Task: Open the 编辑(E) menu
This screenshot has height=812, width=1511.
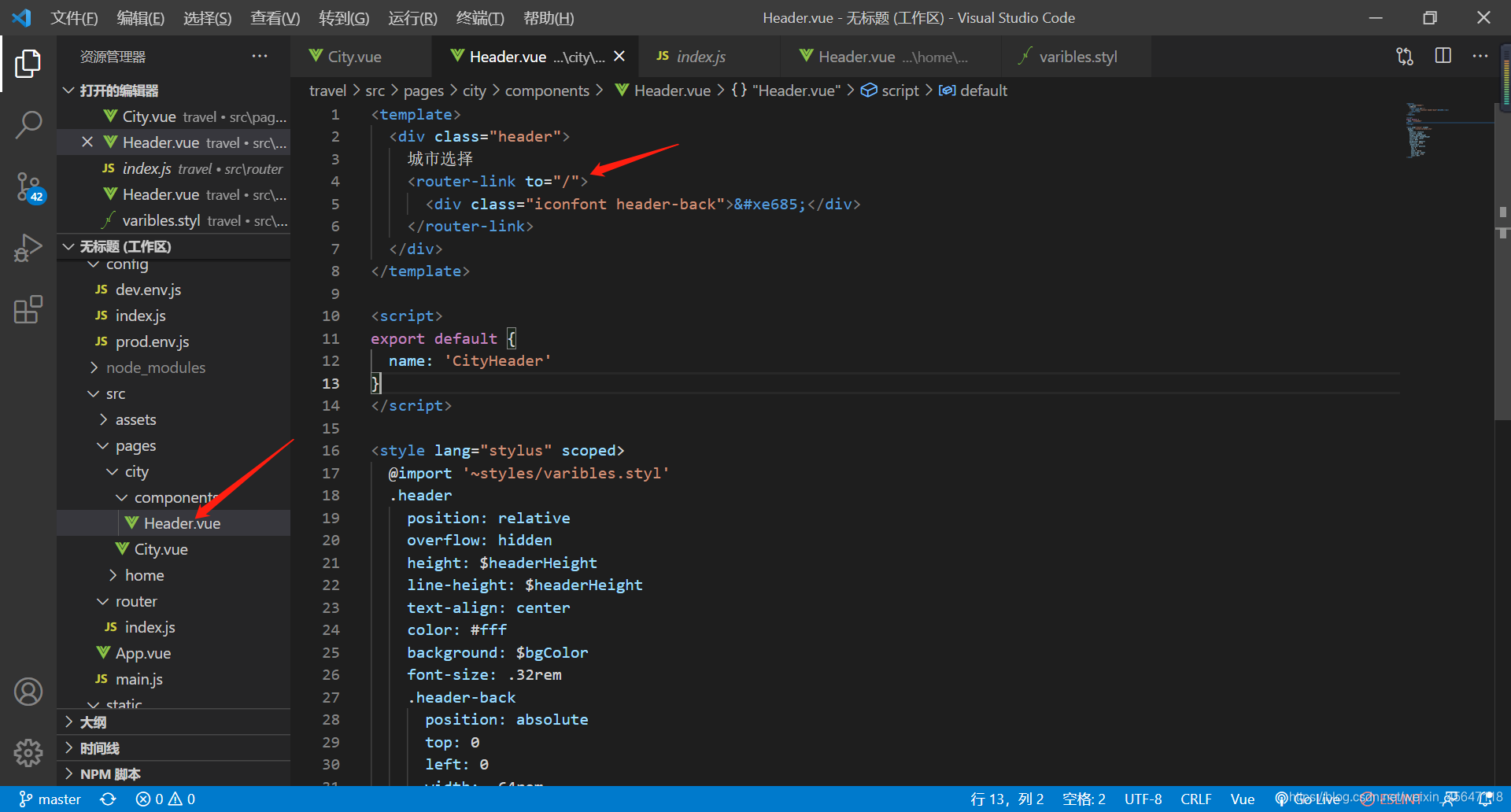Action: coord(140,18)
